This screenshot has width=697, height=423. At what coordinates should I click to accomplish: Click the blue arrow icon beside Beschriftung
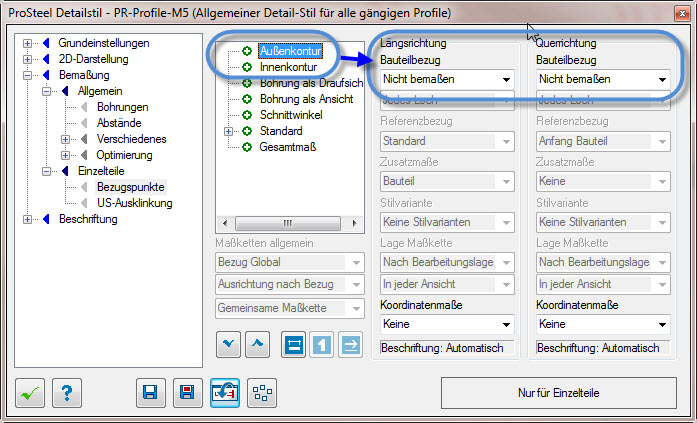(46, 219)
